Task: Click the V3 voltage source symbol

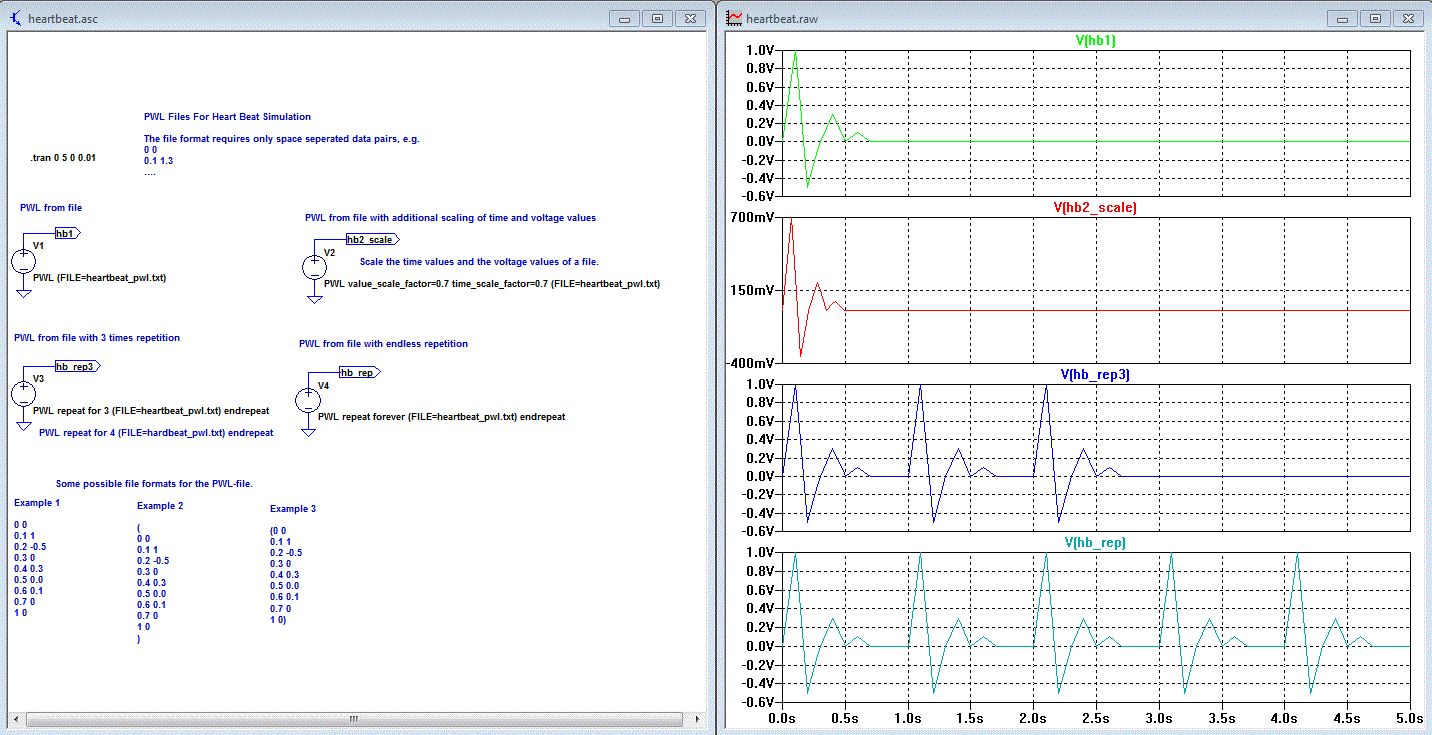Action: [23, 393]
